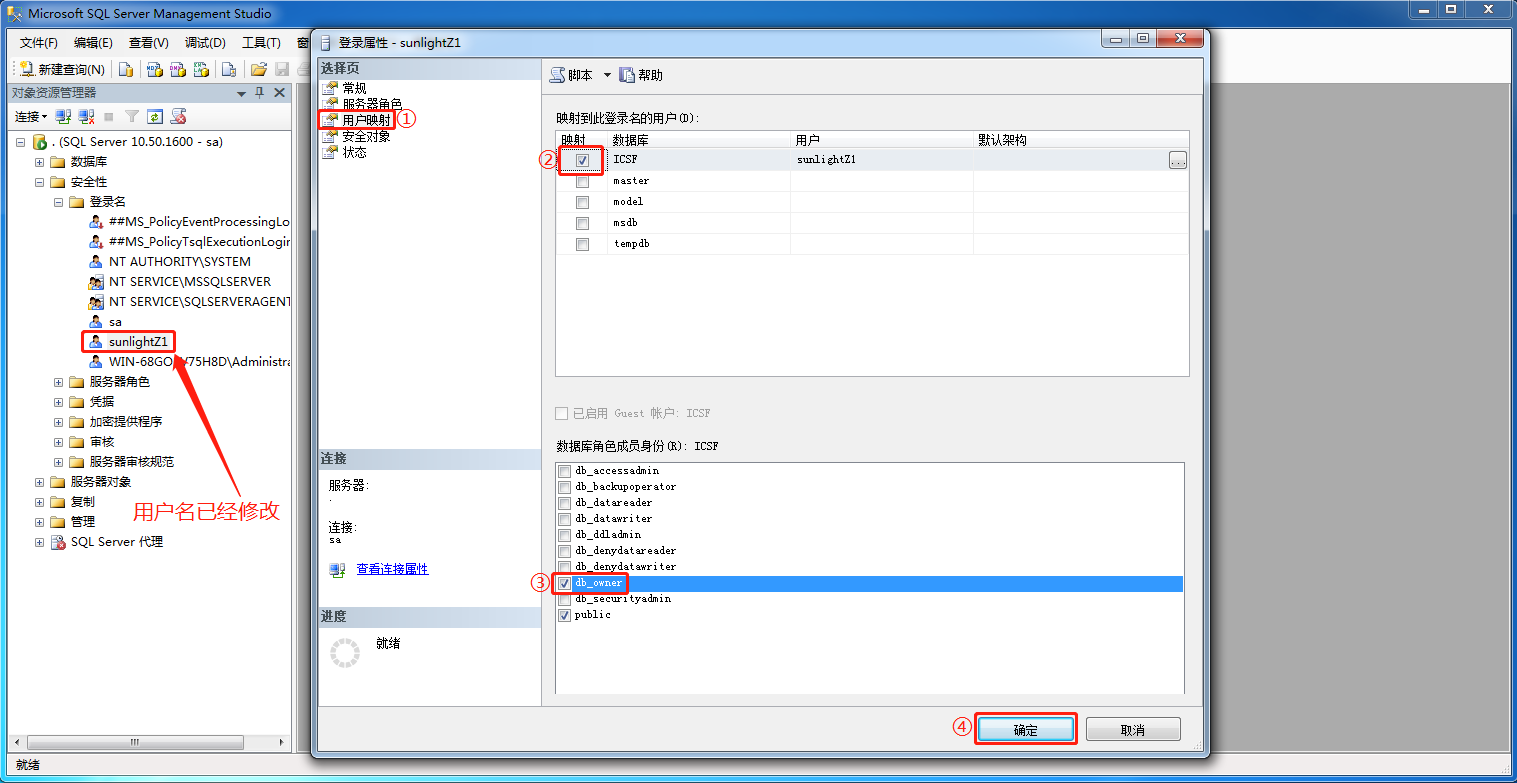1517x783 pixels.
Task: Open the 调试(D) menu
Action: [205, 43]
